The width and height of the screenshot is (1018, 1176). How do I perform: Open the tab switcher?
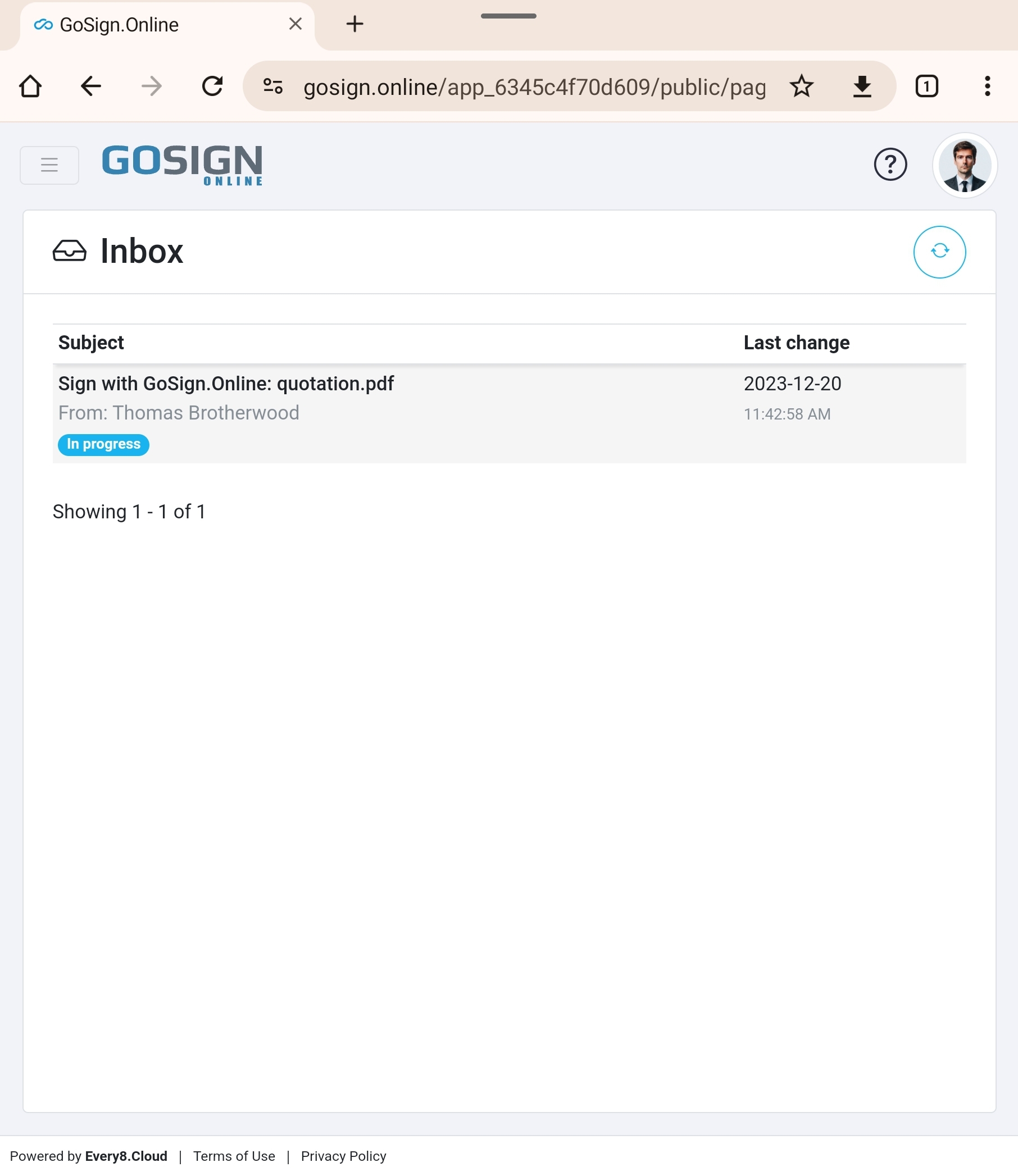click(x=926, y=86)
